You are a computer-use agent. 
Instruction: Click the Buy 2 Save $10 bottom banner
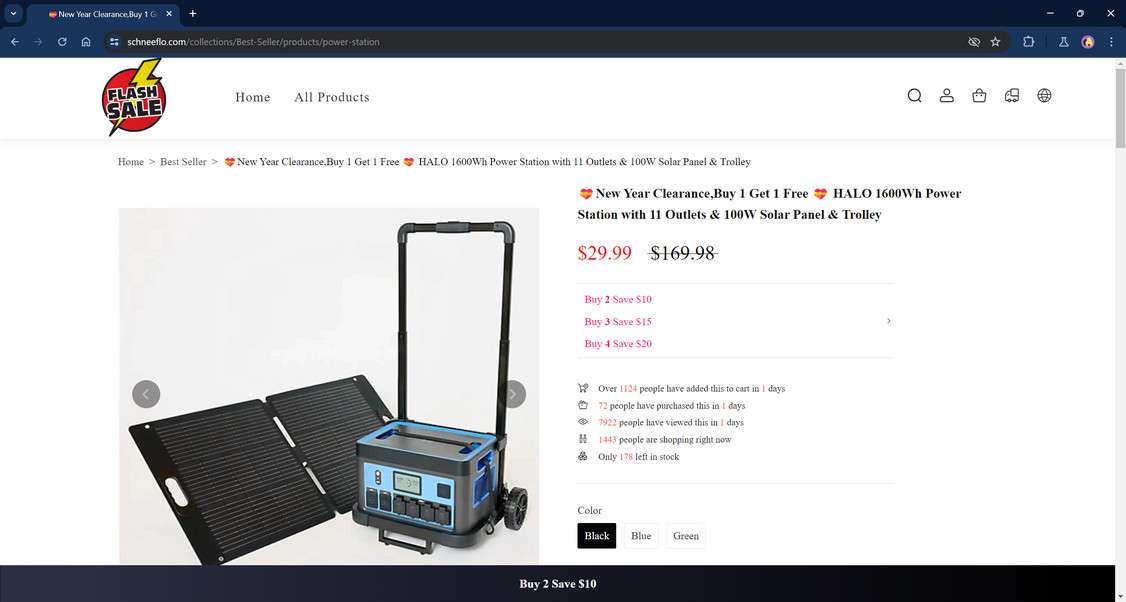[558, 583]
